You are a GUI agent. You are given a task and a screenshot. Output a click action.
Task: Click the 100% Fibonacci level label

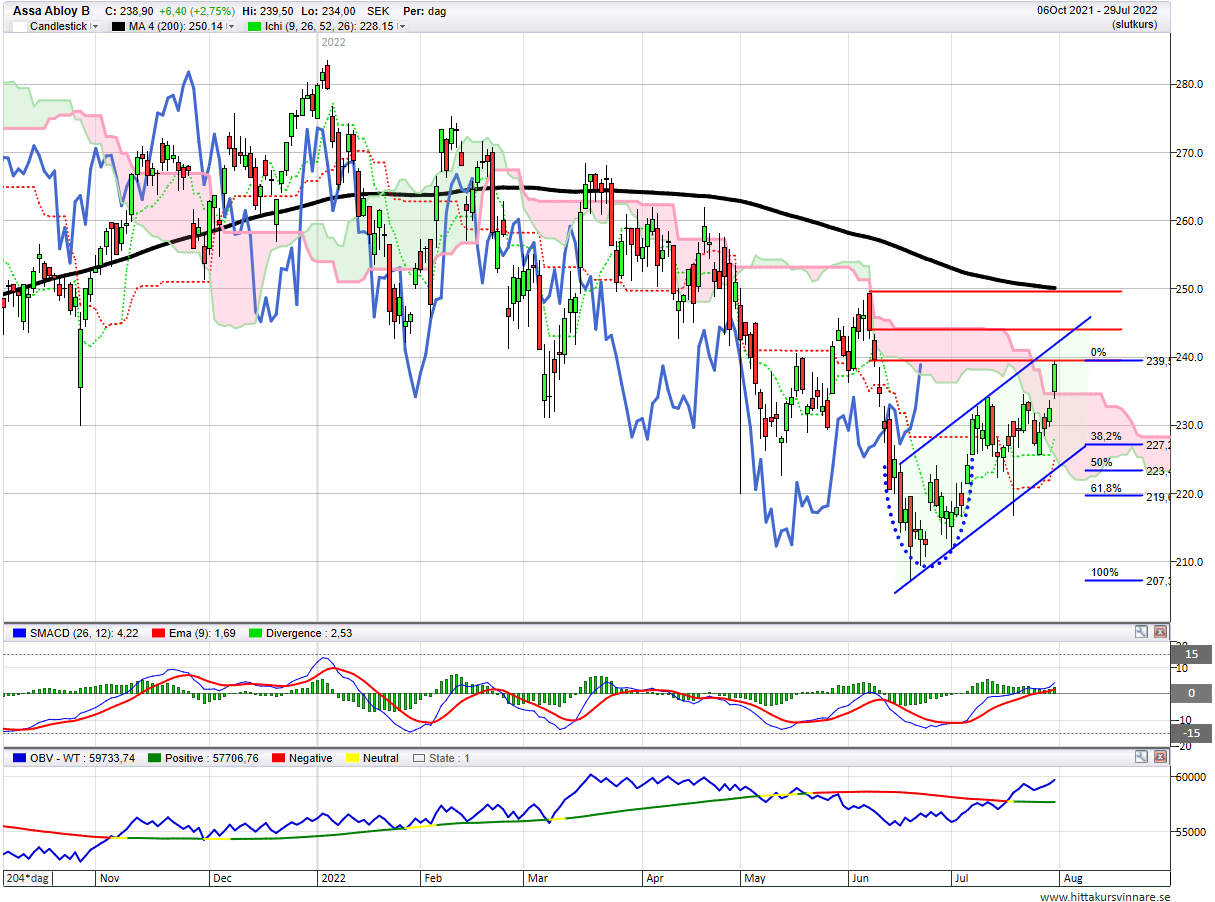tap(1105, 573)
